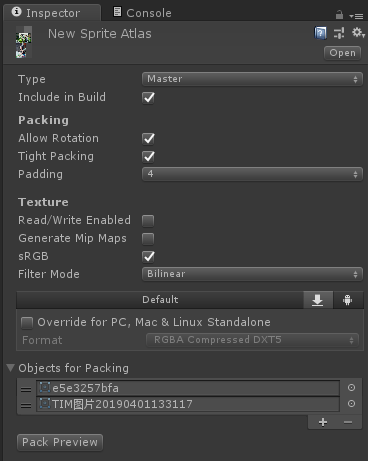Switch to the Console tab
Image resolution: width=368 pixels, height=461 pixels.
tap(142, 13)
